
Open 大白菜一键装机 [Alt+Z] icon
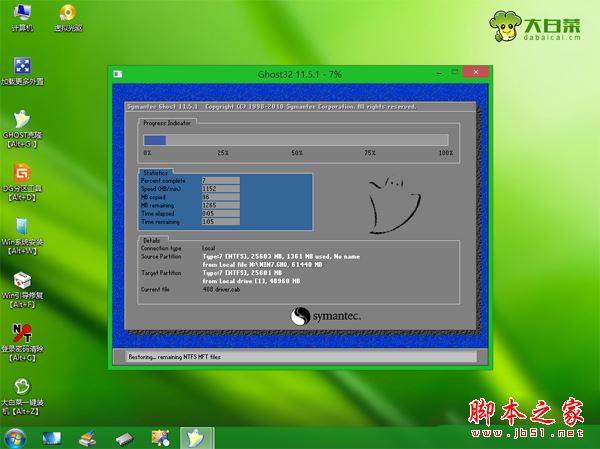coord(22,397)
